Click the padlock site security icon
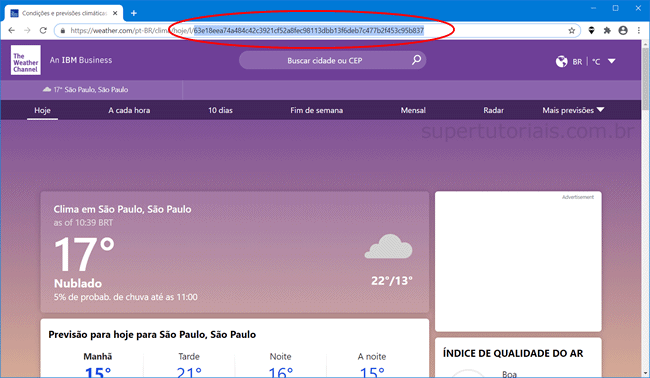This screenshot has width=650, height=378. point(63,30)
